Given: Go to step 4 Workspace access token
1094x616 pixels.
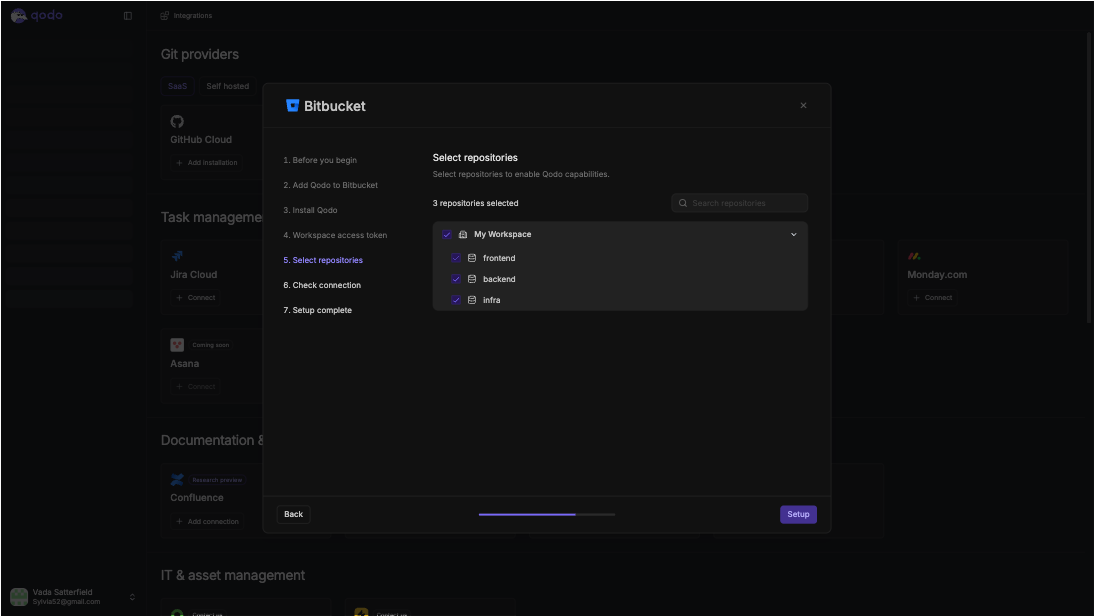Looking at the screenshot, I should 335,235.
